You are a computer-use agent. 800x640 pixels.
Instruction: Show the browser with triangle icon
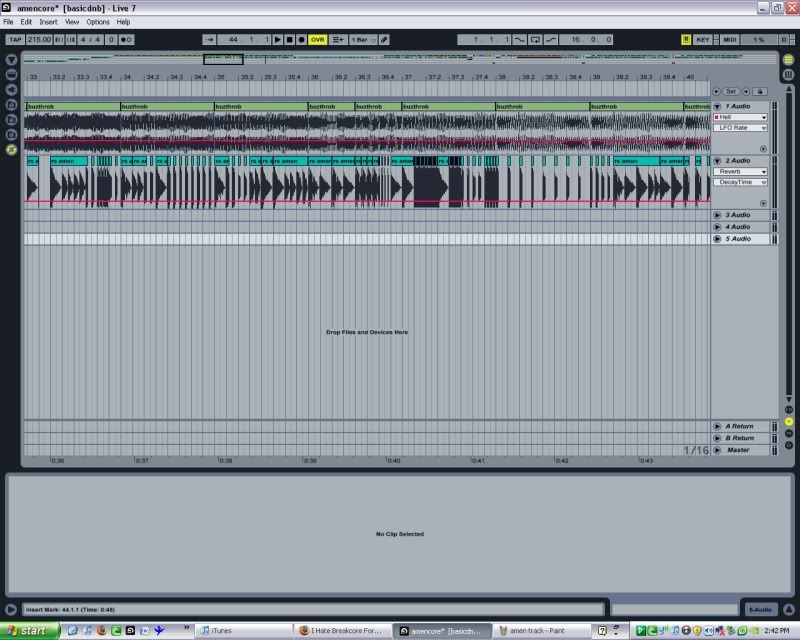tap(11, 60)
